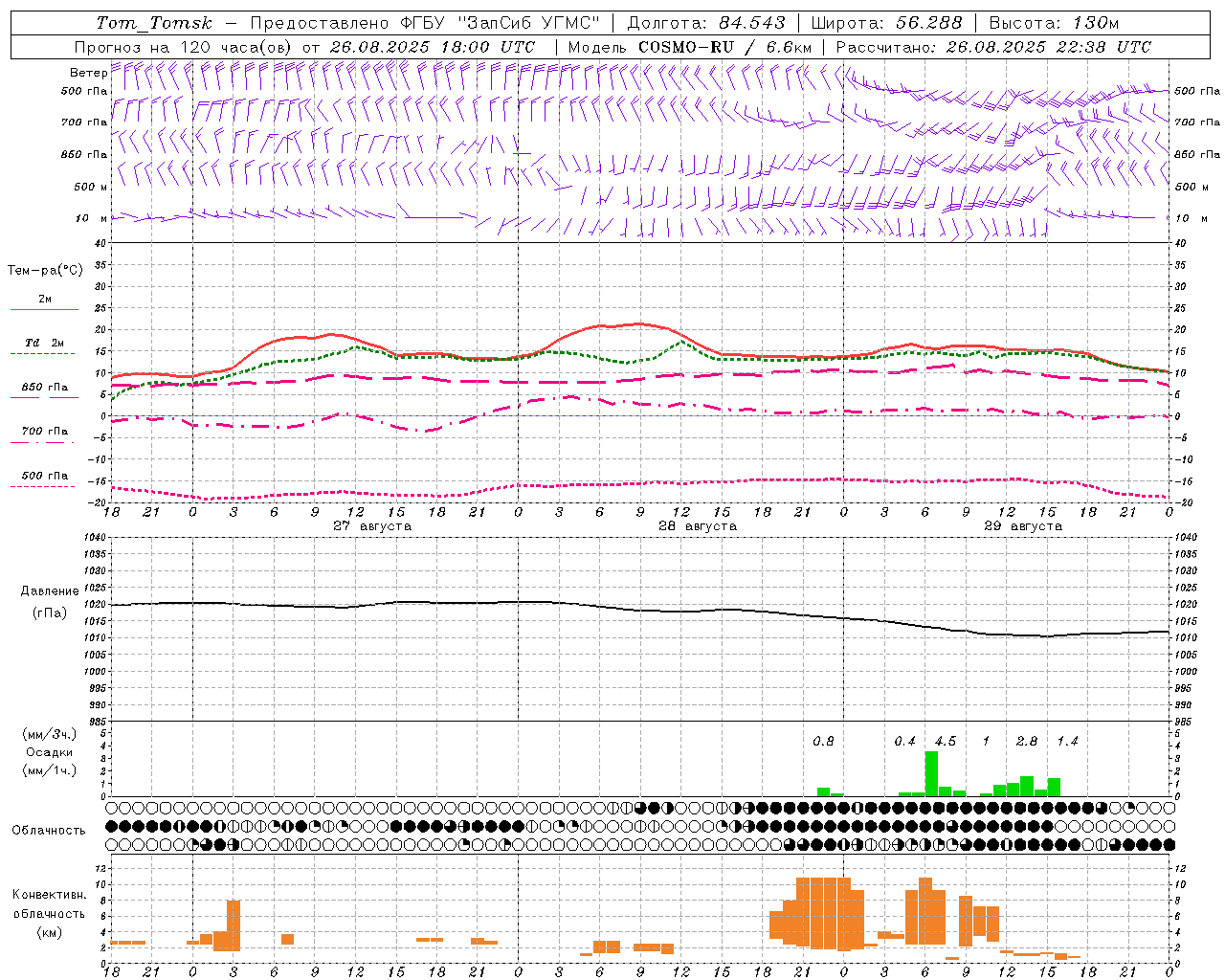Screen dimensions: 1225x980
Task: Click the '(мм/1ч.)' precipitation unit label
Action: (49, 770)
